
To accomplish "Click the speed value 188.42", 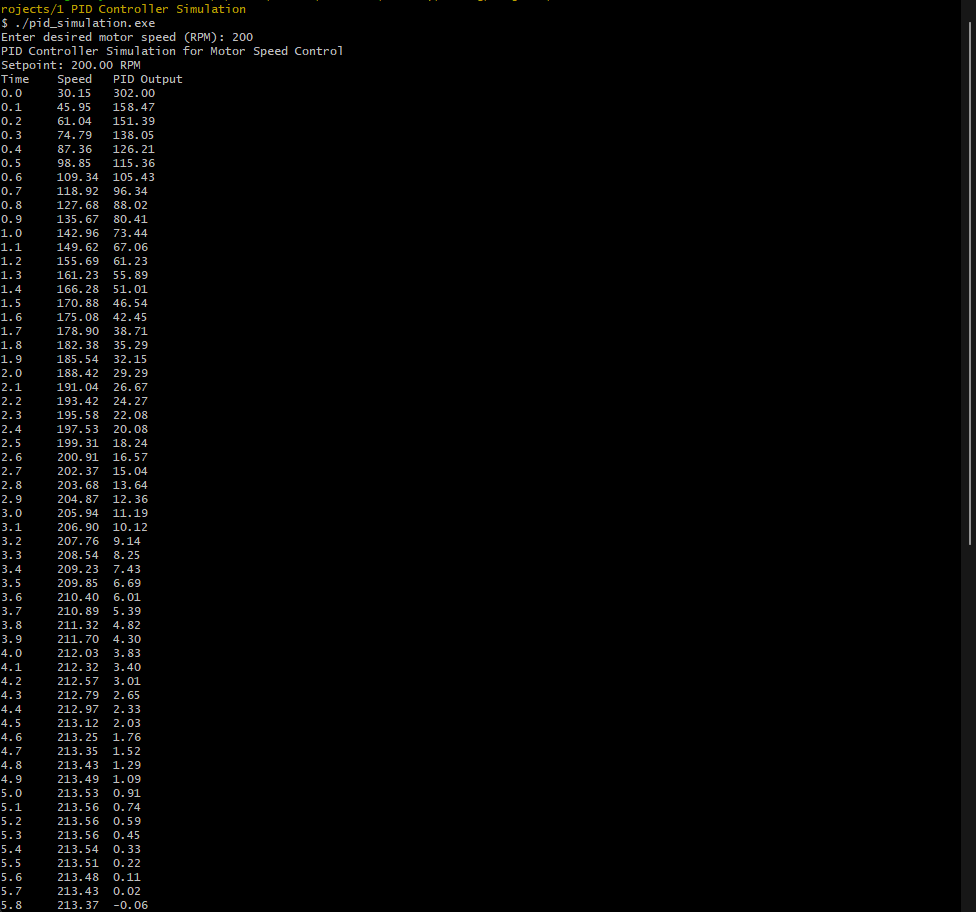I will [78, 374].
